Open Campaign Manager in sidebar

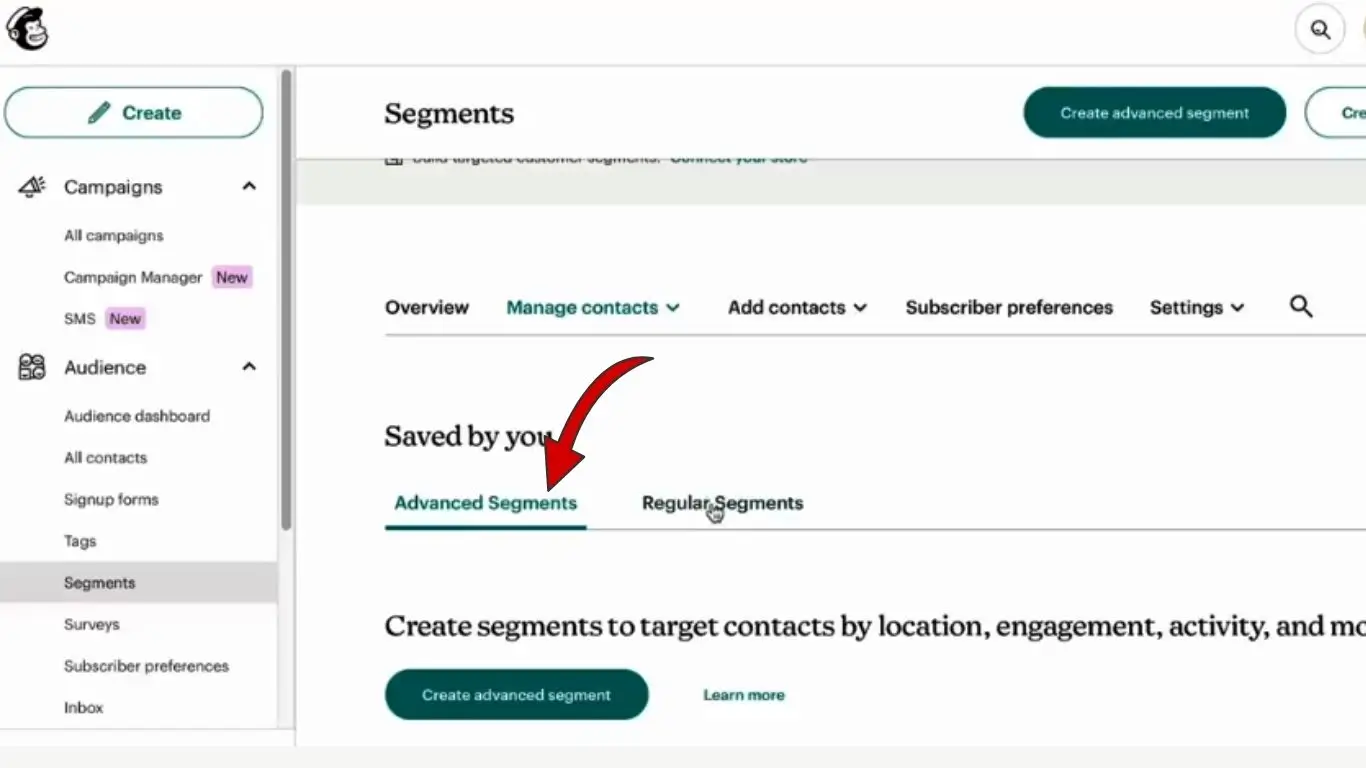click(133, 278)
